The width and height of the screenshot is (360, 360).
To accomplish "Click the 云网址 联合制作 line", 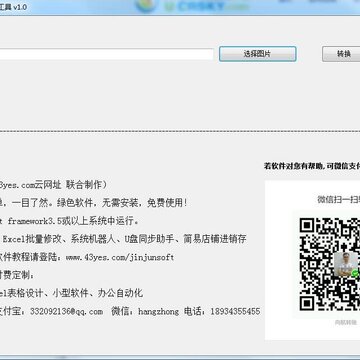I will 53,185.
